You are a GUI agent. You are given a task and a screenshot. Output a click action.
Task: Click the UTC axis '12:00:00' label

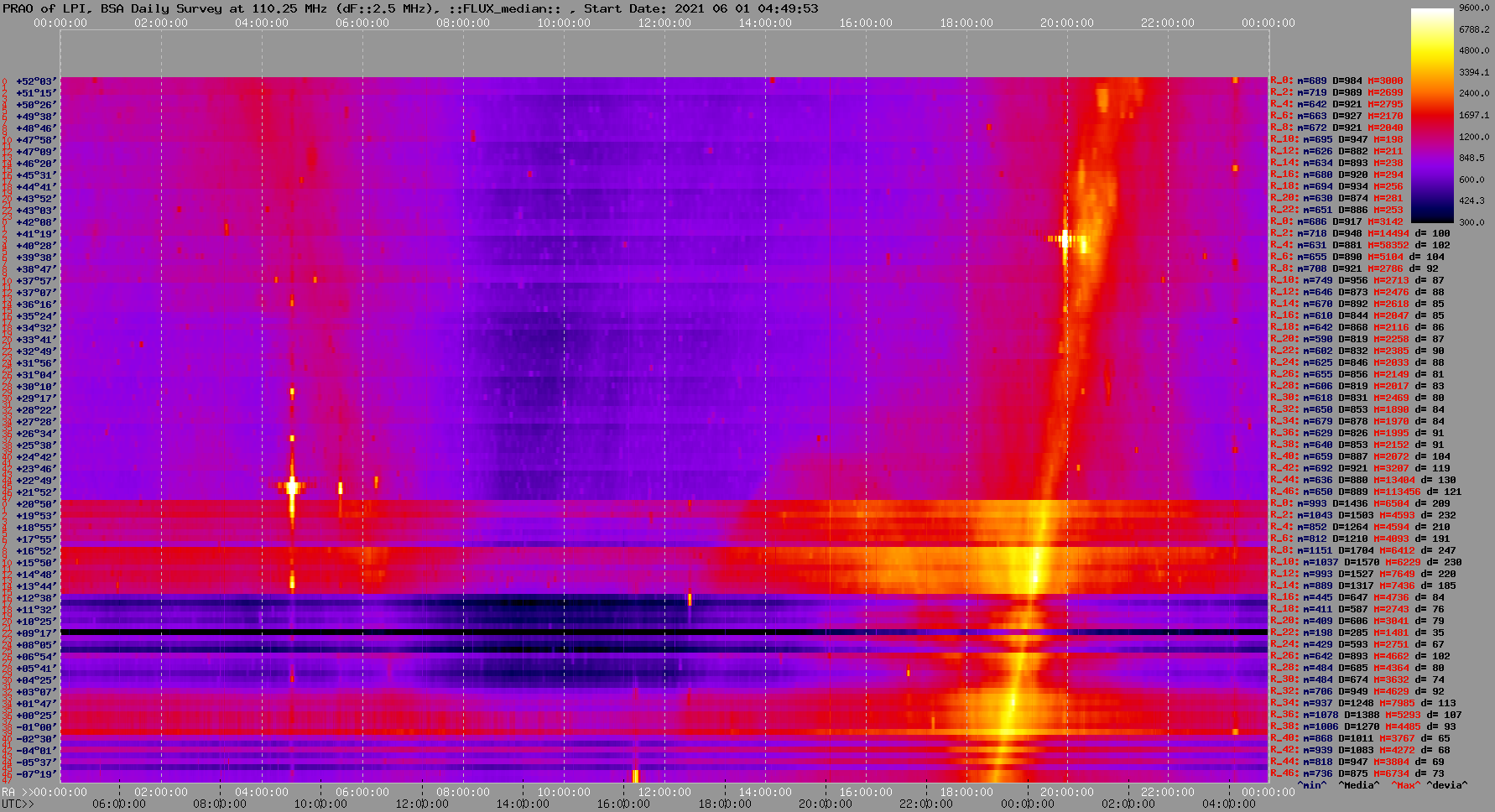[x=423, y=804]
